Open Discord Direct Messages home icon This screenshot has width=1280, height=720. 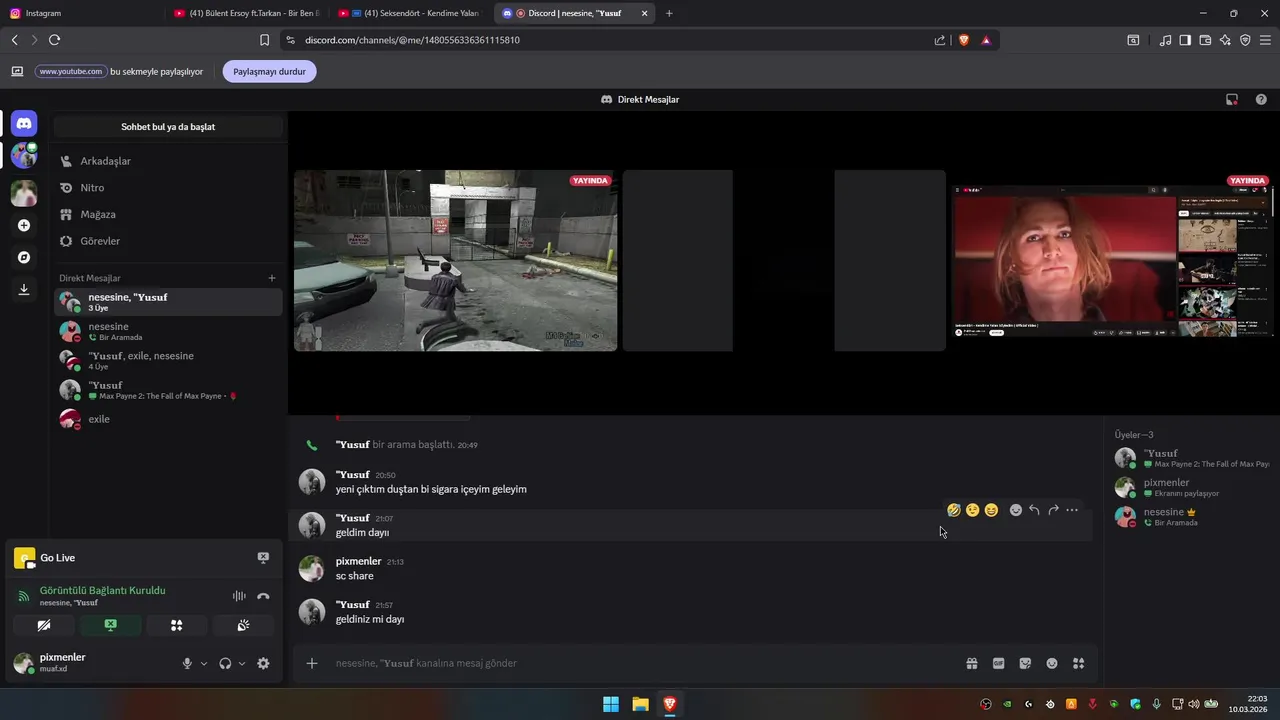pos(24,124)
